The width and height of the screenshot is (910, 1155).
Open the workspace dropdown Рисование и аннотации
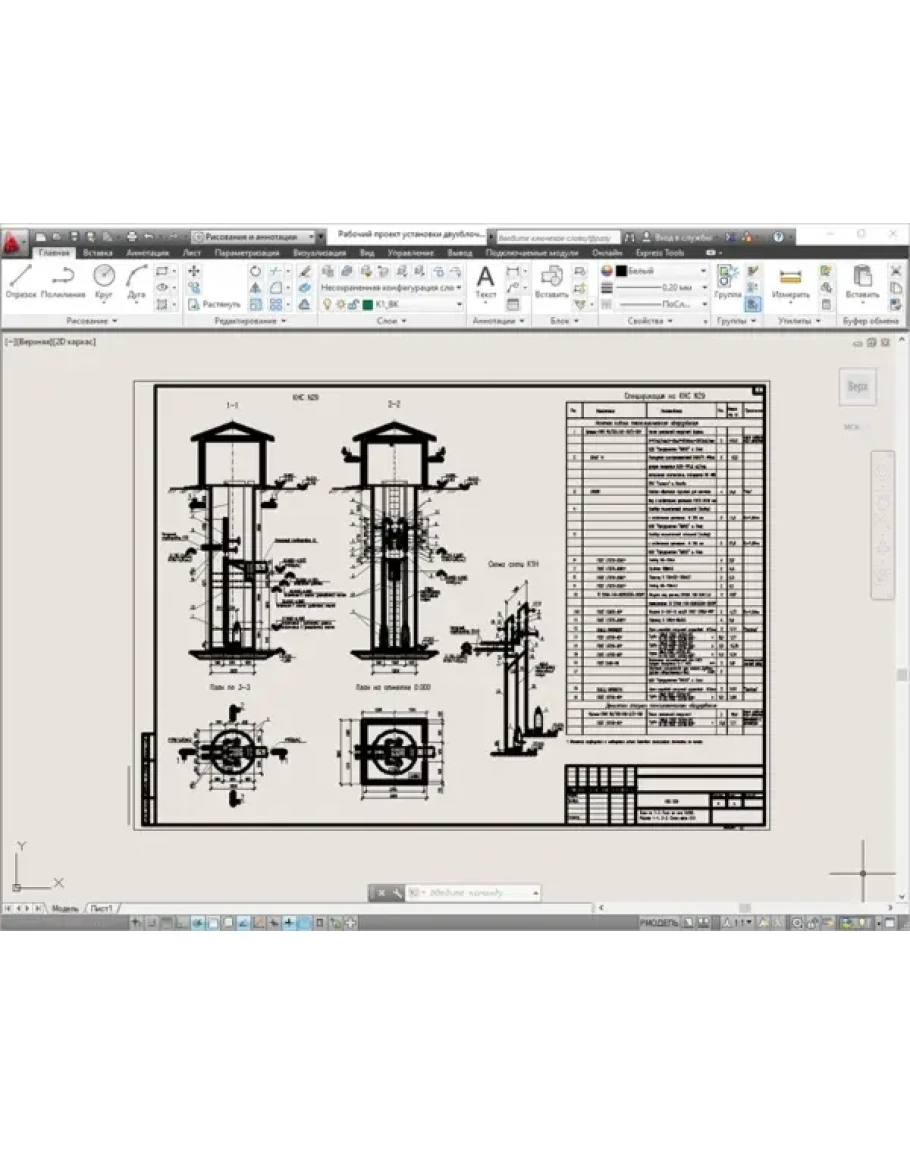[x=258, y=236]
